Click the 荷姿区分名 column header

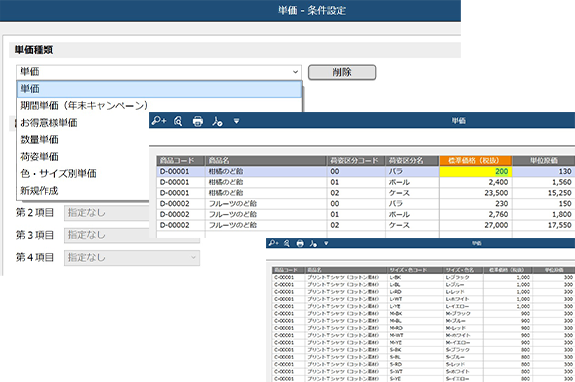(x=412, y=161)
